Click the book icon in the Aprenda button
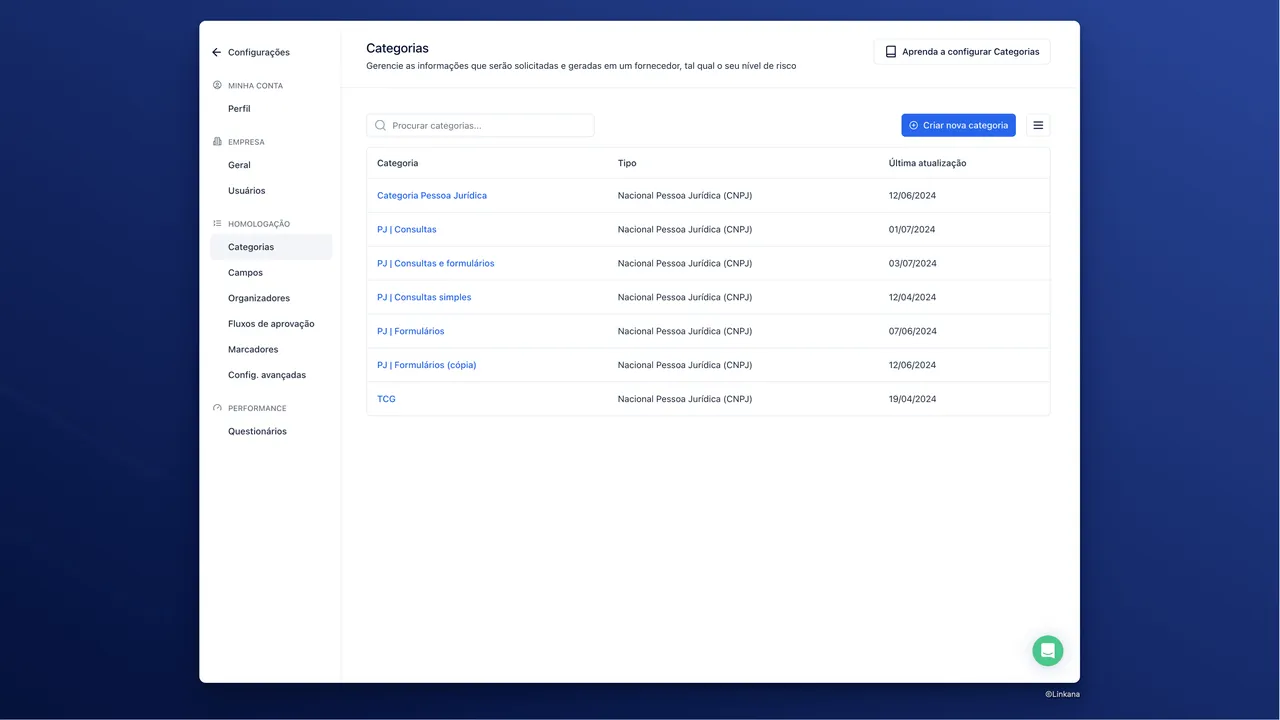This screenshot has height=720, width=1280. pyautogui.click(x=891, y=52)
